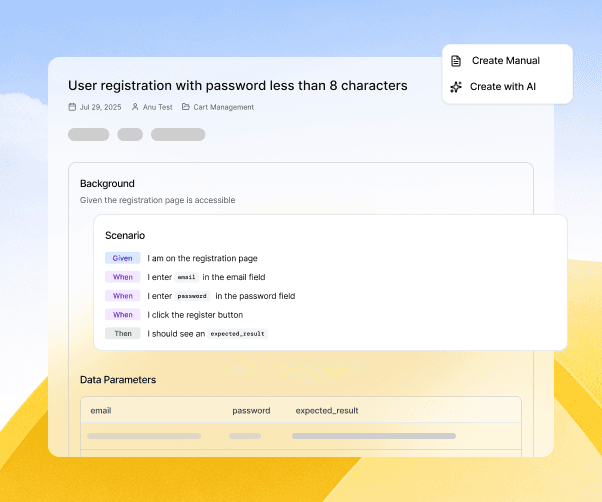Click the folder icon before Cart Management
602x502 pixels.
point(185,107)
